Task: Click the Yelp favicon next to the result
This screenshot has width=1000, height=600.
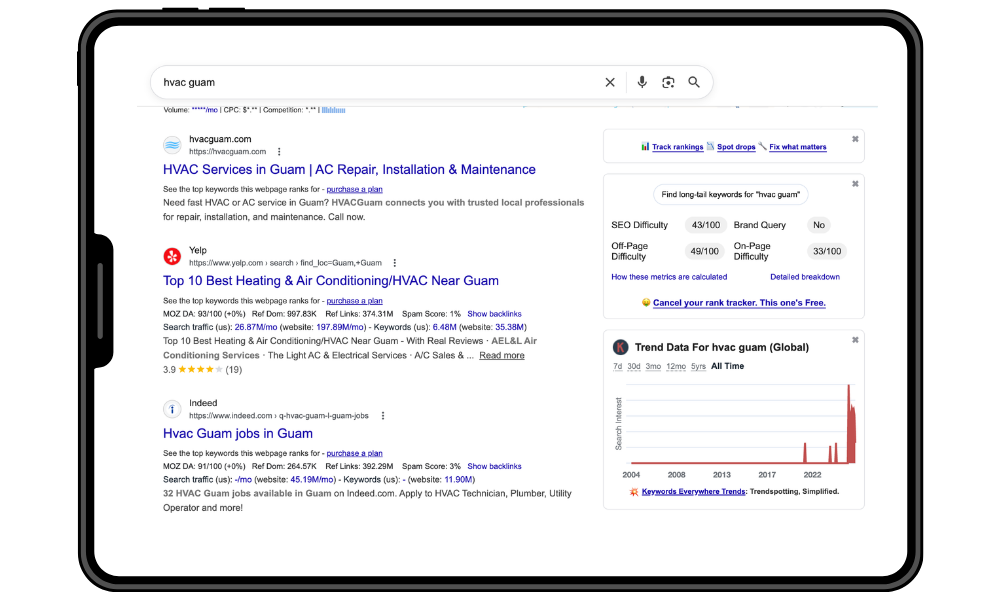Action: [x=171, y=255]
